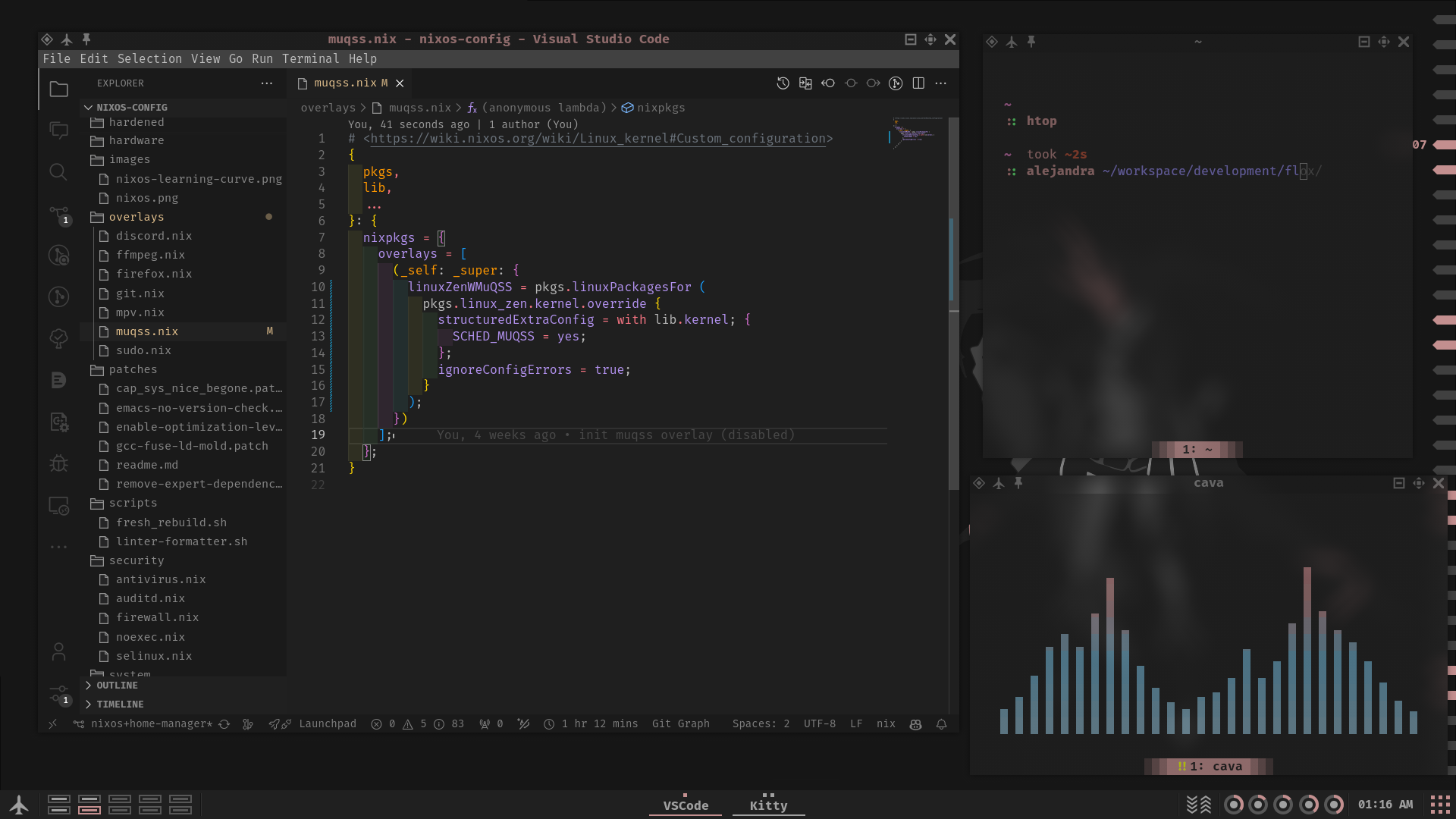Screen dimensions: 1456x819
Task: Synchronize changes using status bar sync icon
Action: click(224, 724)
